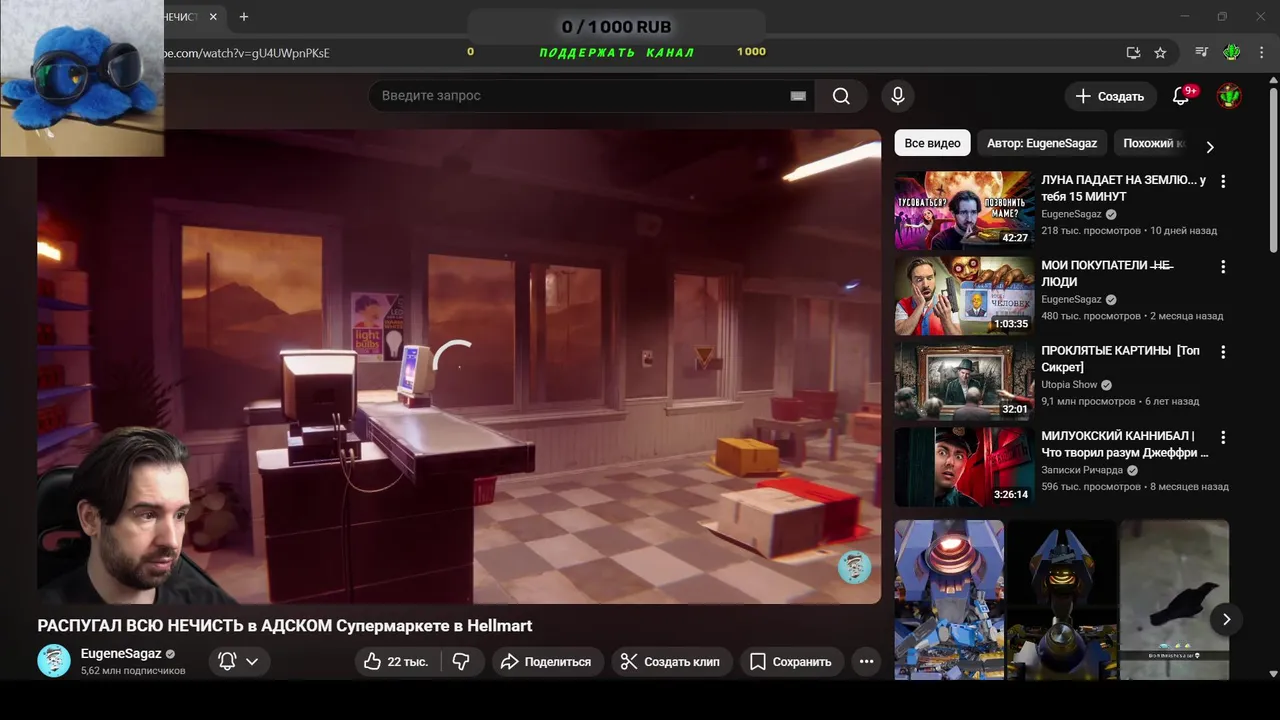The height and width of the screenshot is (720, 1280).
Task: Start voice search with microphone icon
Action: tap(898, 96)
